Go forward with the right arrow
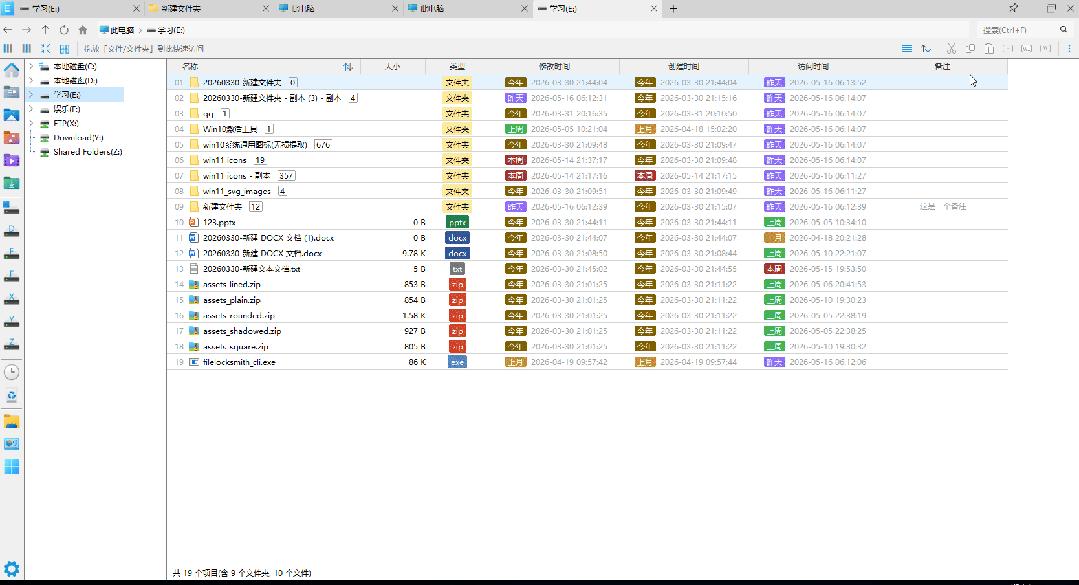1079x585 pixels. coord(26,30)
